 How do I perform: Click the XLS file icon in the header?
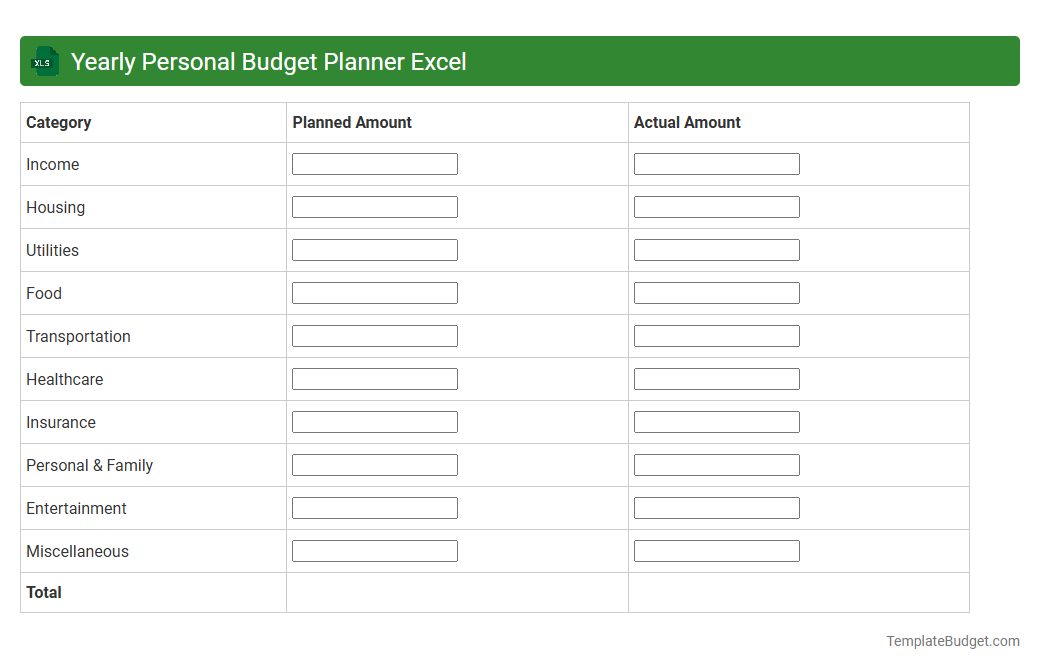click(x=44, y=61)
